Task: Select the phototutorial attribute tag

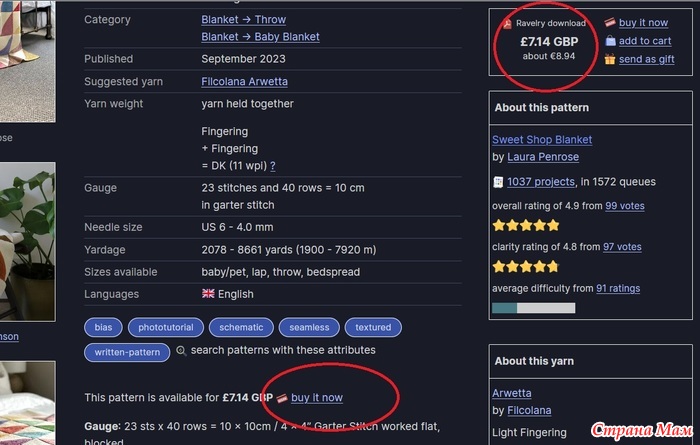Action: pos(166,327)
